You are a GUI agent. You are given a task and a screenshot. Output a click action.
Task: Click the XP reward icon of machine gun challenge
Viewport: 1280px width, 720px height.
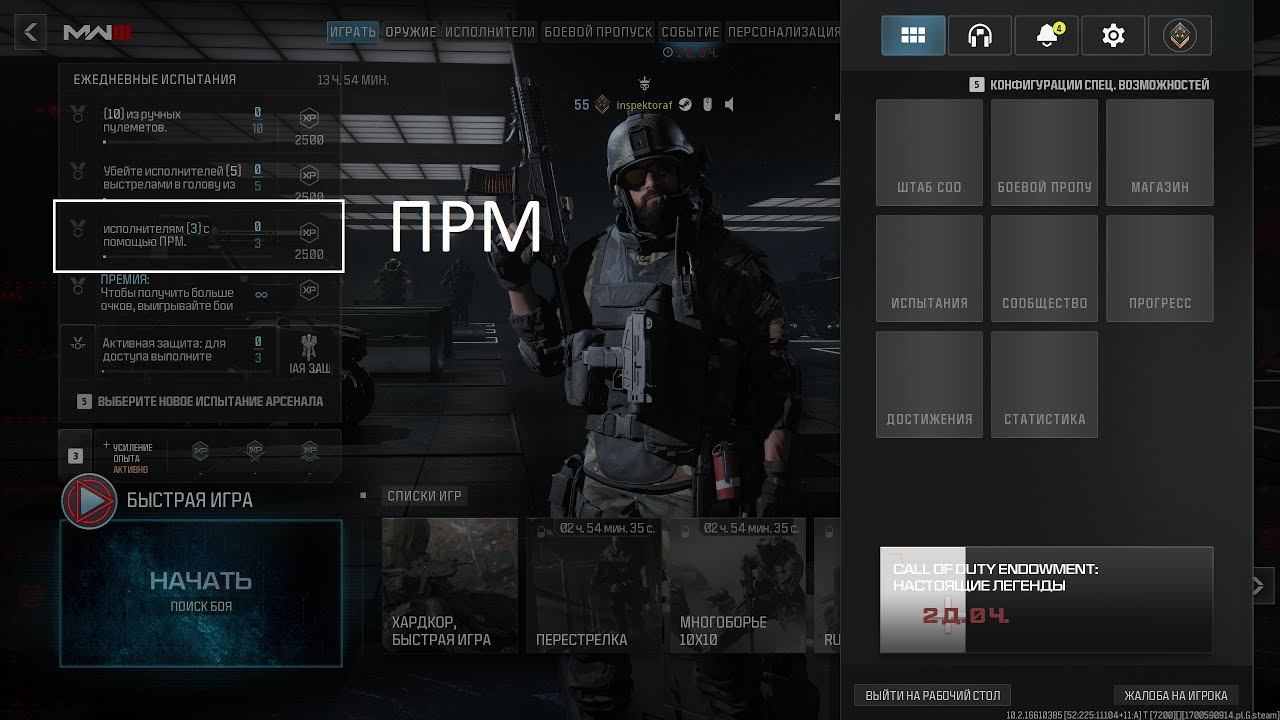click(309, 119)
